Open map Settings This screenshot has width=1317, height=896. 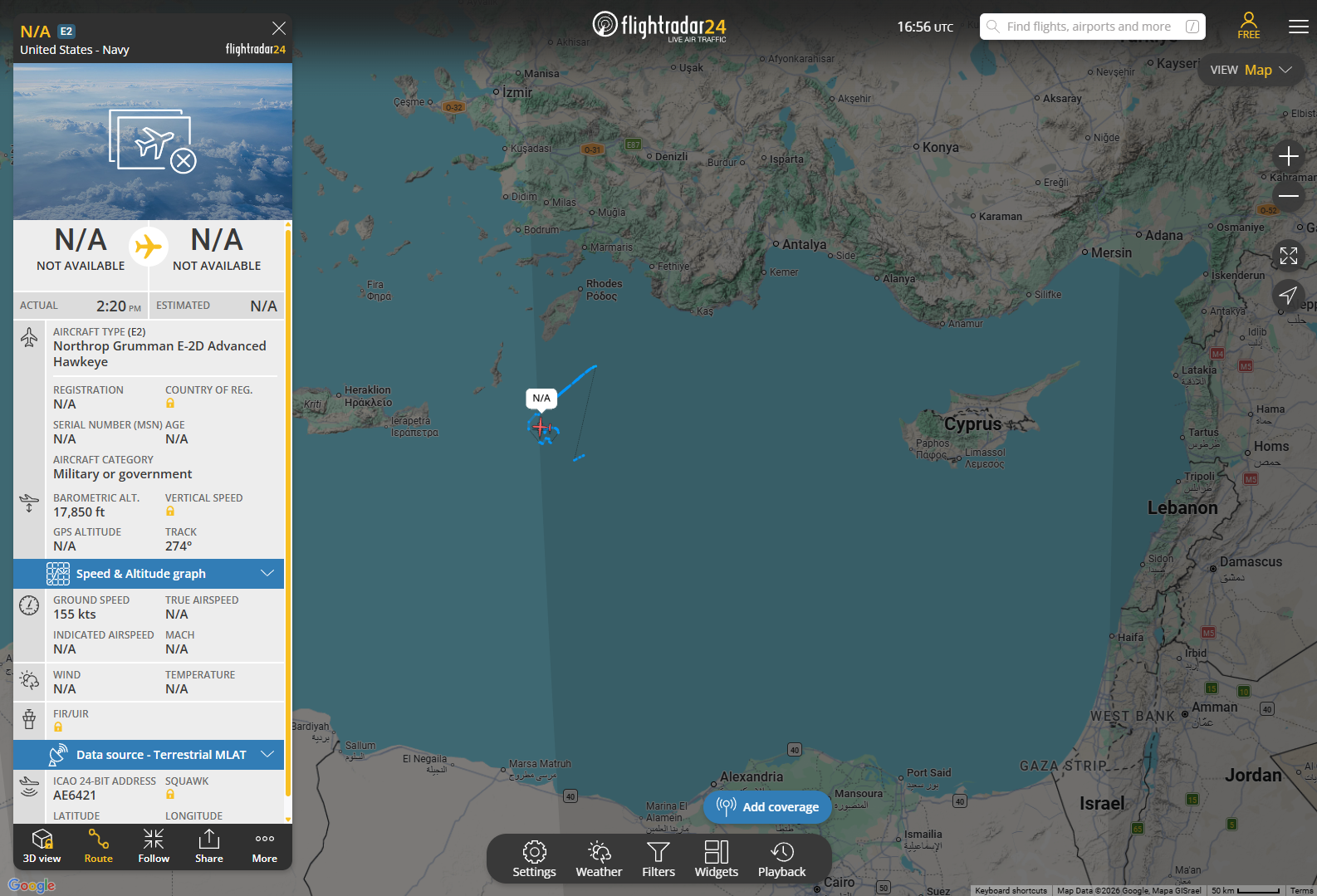click(x=534, y=859)
